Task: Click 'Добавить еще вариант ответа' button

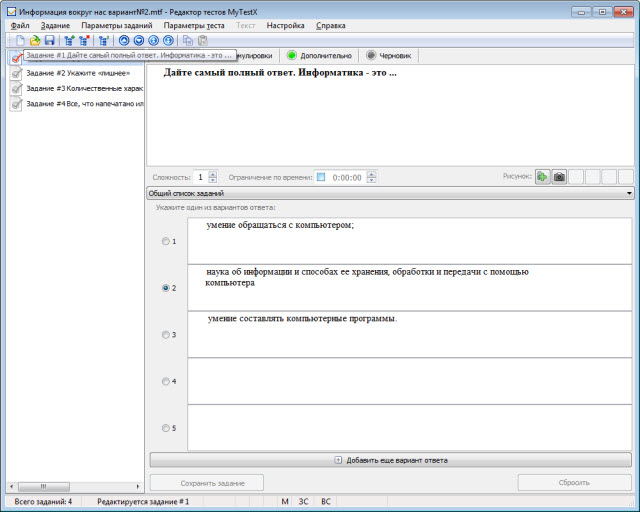Action: [x=391, y=460]
